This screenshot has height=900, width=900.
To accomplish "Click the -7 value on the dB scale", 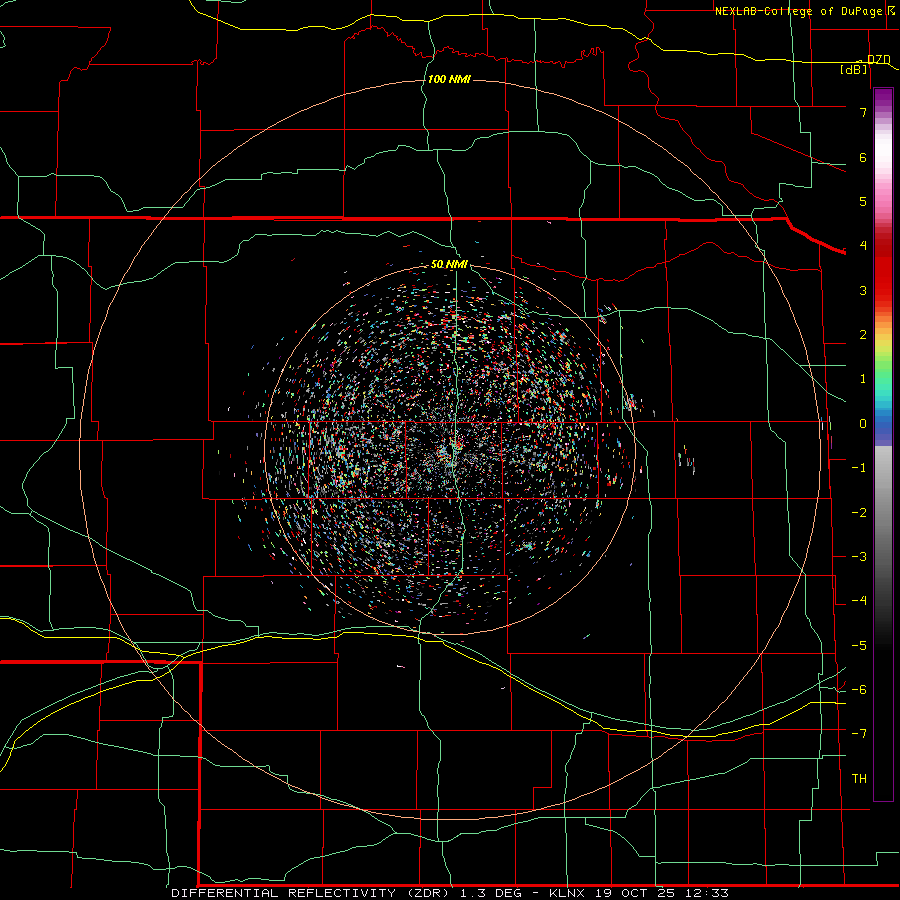I will pos(859,734).
